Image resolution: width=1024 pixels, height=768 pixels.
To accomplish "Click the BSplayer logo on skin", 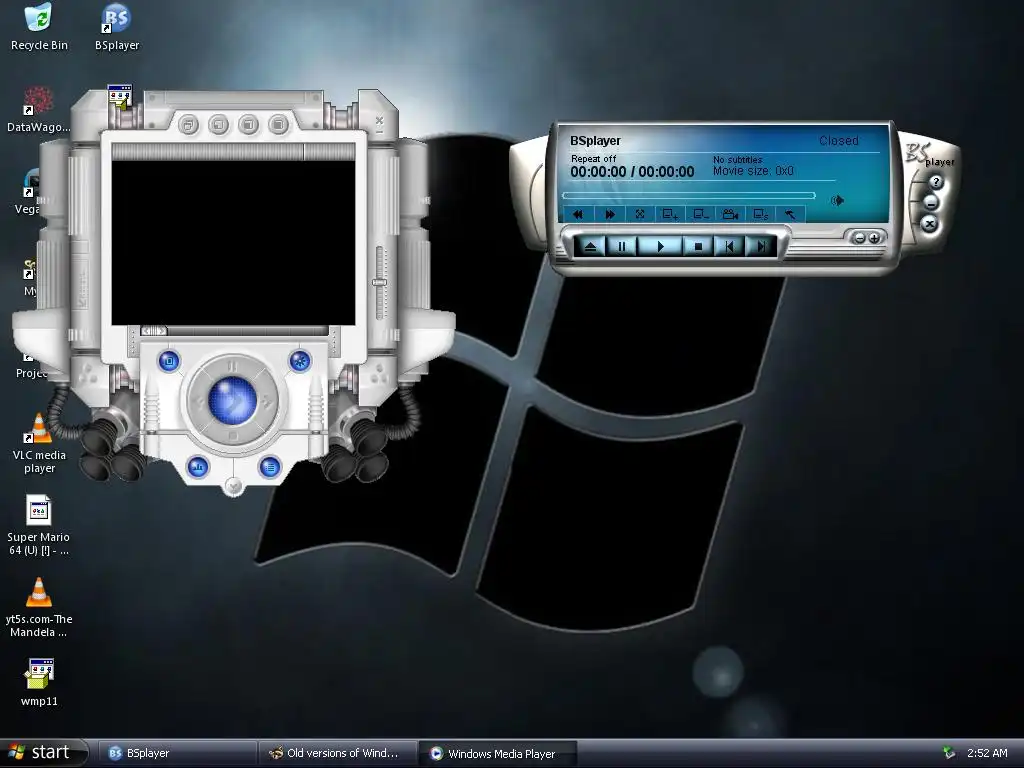I will coord(929,155).
